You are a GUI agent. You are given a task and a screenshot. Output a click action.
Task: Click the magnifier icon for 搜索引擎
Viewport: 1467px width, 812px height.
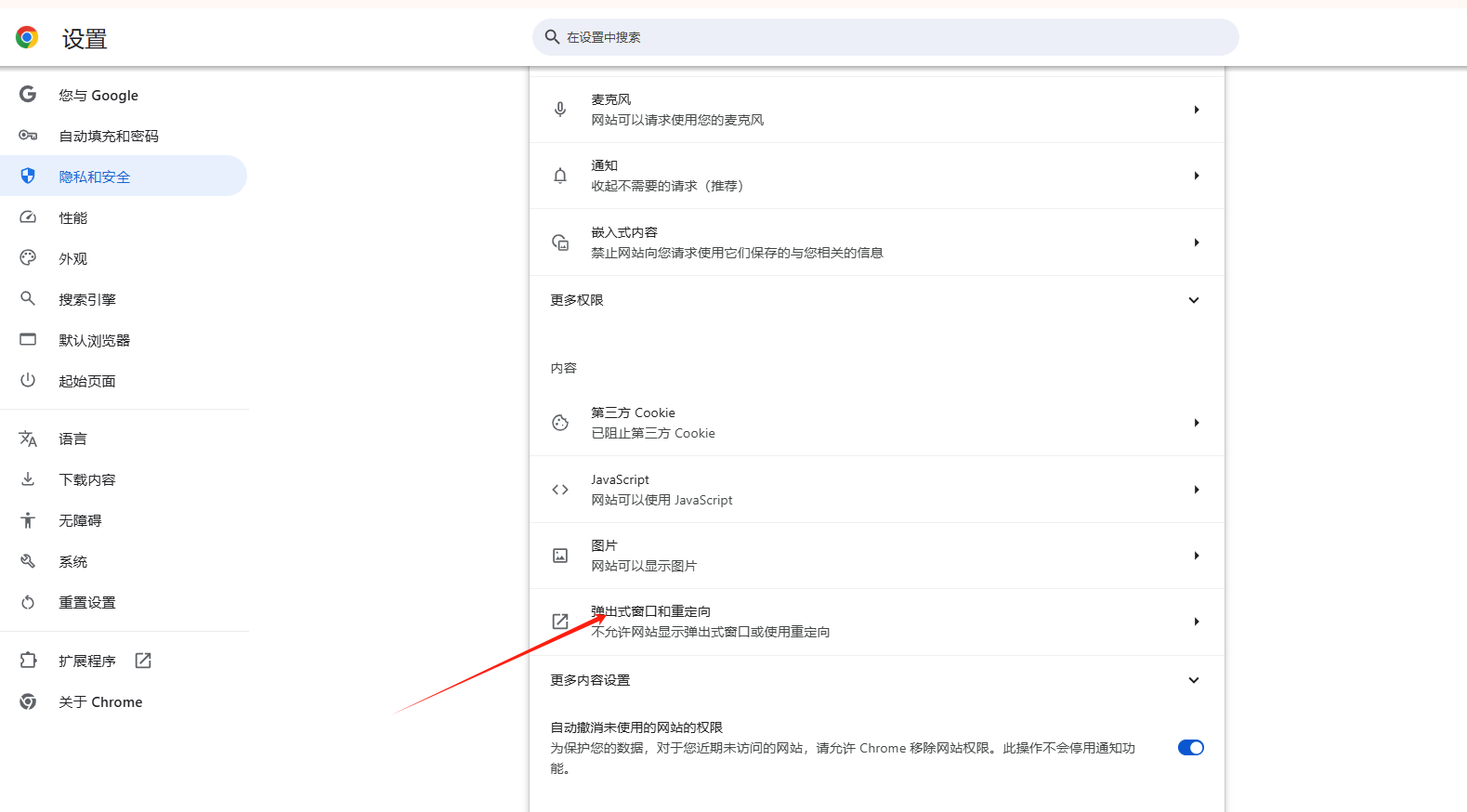[28, 299]
